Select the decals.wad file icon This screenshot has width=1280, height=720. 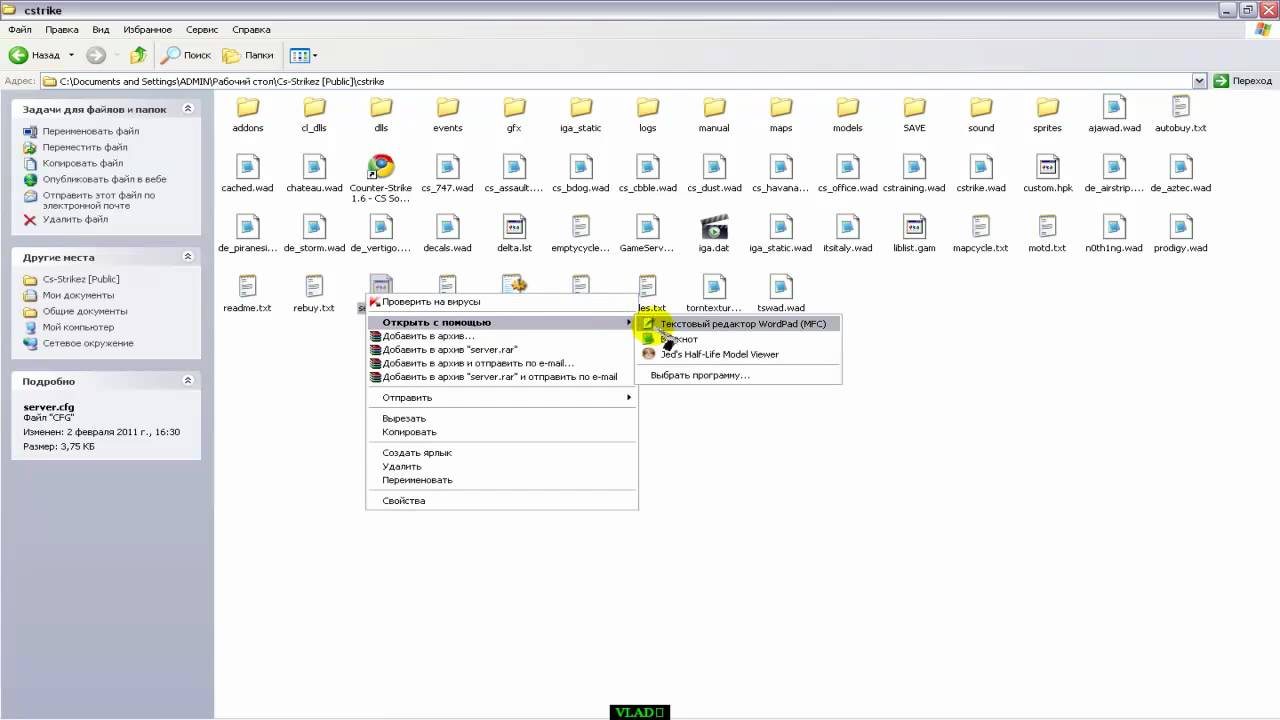tap(448, 227)
